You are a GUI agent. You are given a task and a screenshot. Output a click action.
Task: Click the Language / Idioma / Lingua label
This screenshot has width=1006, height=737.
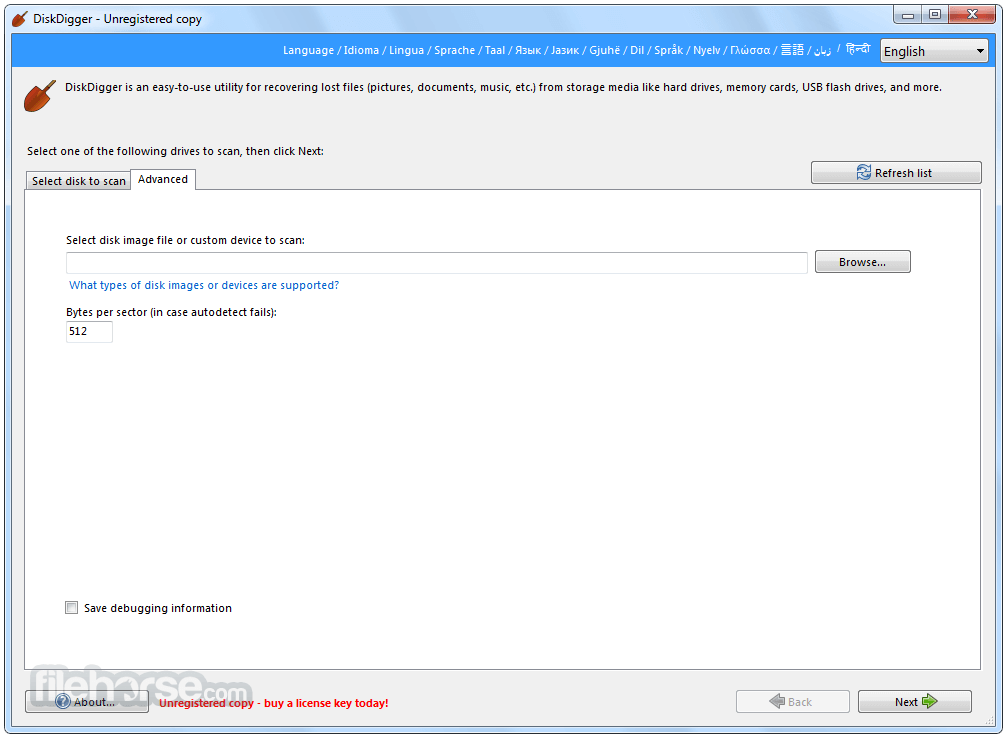(576, 50)
